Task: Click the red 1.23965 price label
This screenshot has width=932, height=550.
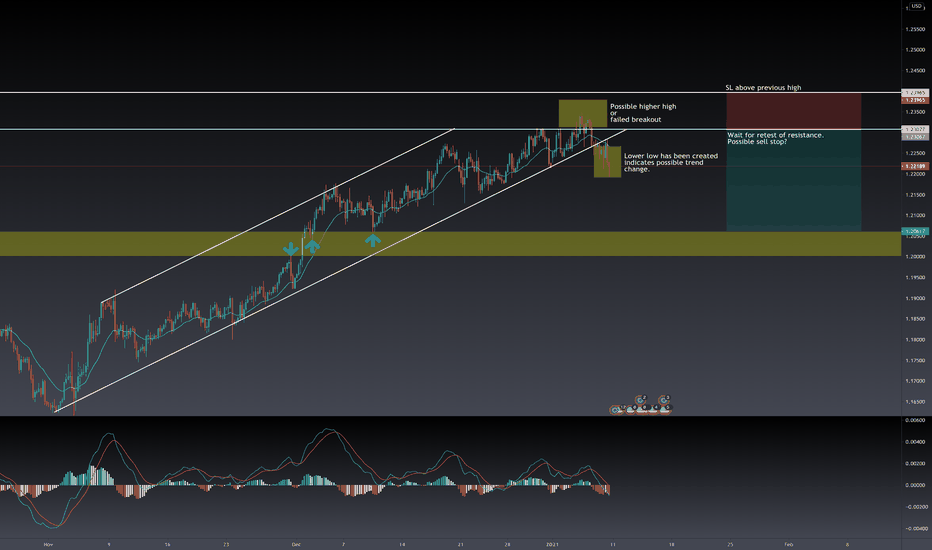Action: [915, 100]
